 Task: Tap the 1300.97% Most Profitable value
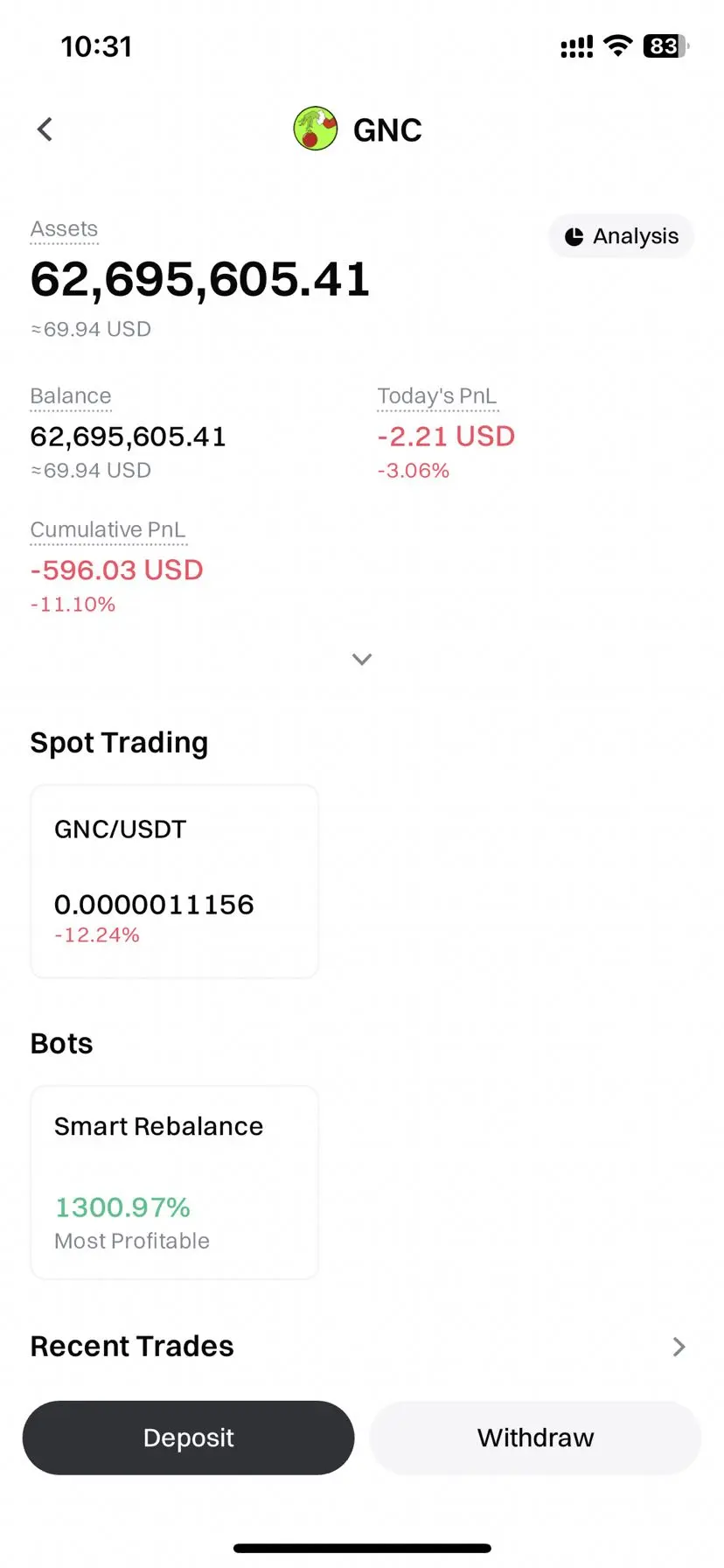[122, 1207]
